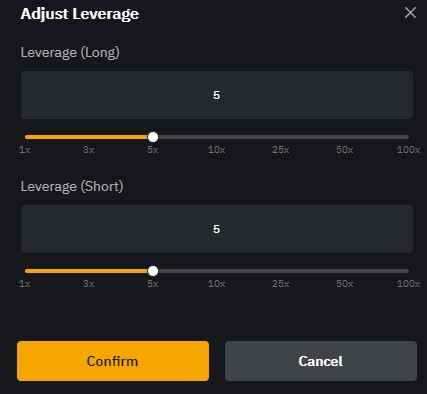
Task: Set Short leverage to 10x mark
Action: (217, 284)
